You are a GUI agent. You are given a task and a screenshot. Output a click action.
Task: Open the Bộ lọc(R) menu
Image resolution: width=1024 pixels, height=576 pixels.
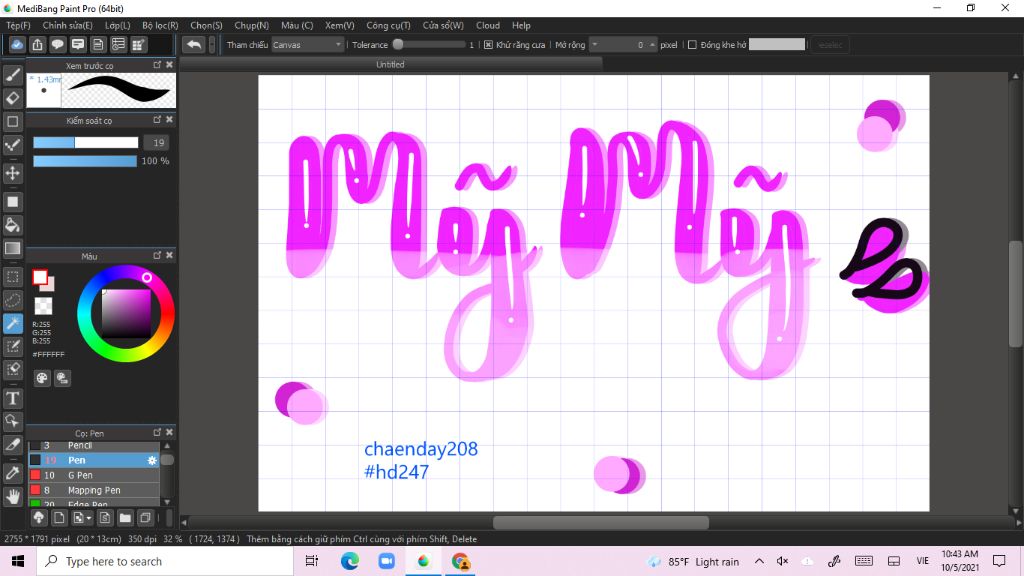coord(160,25)
